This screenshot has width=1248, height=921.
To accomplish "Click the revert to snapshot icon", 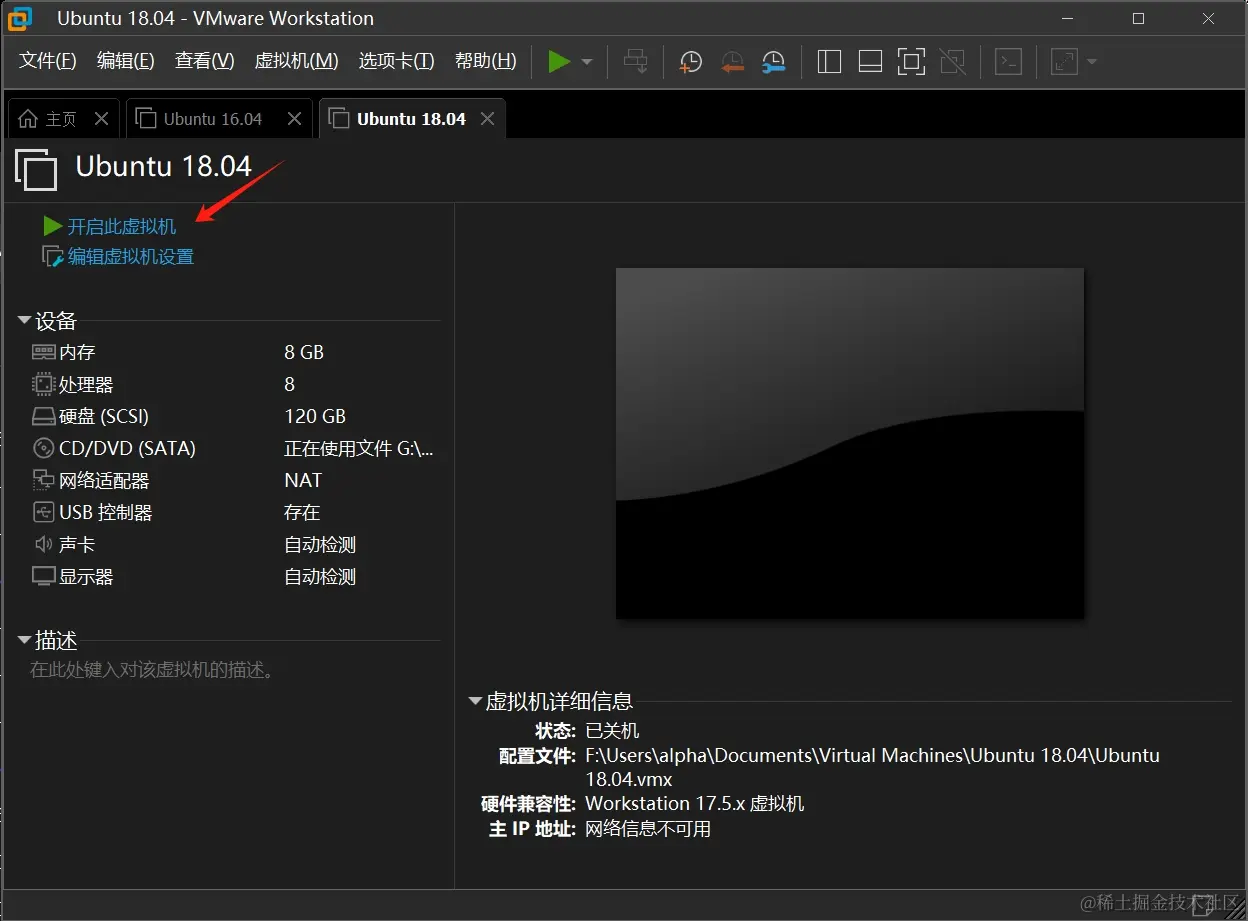I will click(x=732, y=62).
